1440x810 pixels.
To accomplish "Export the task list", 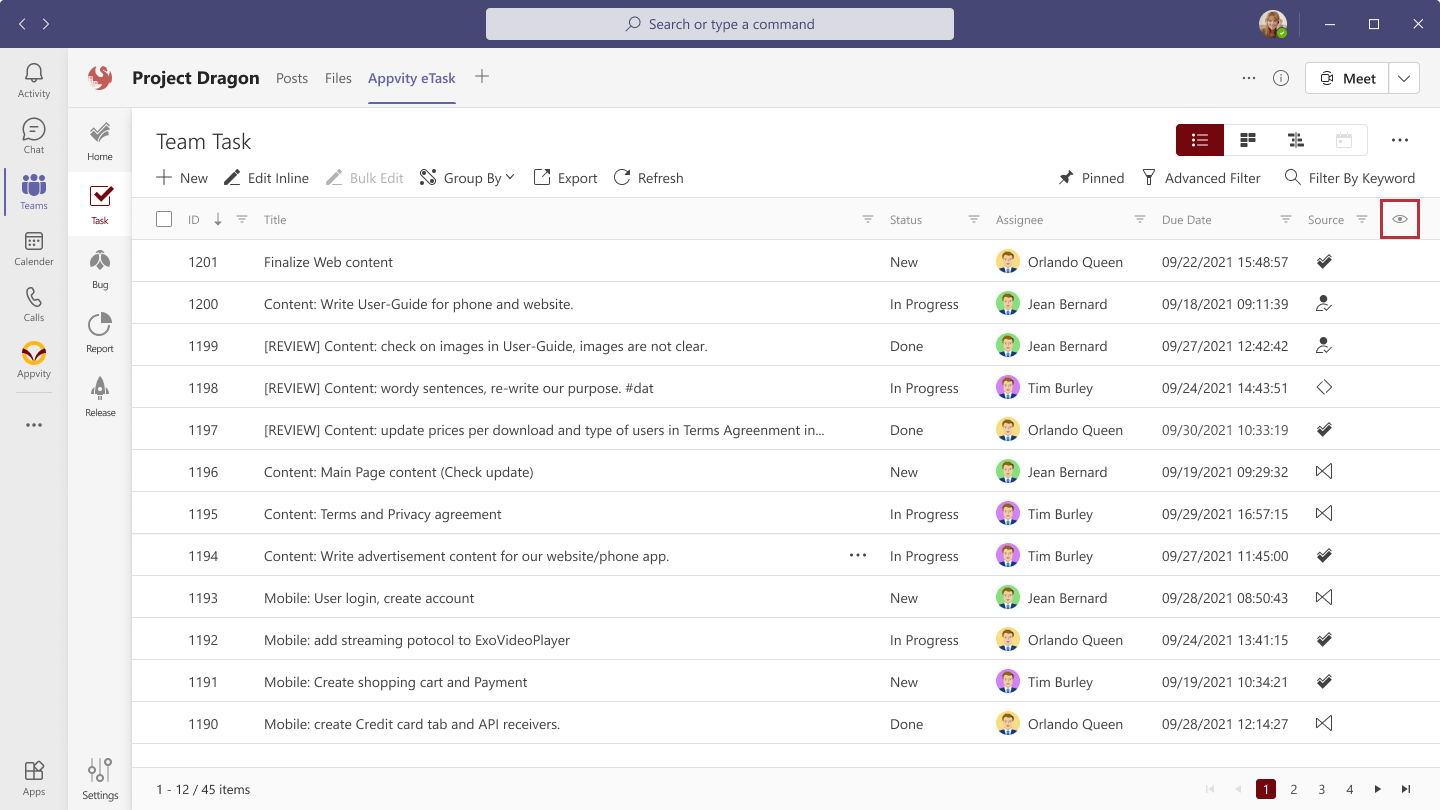I will [564, 177].
